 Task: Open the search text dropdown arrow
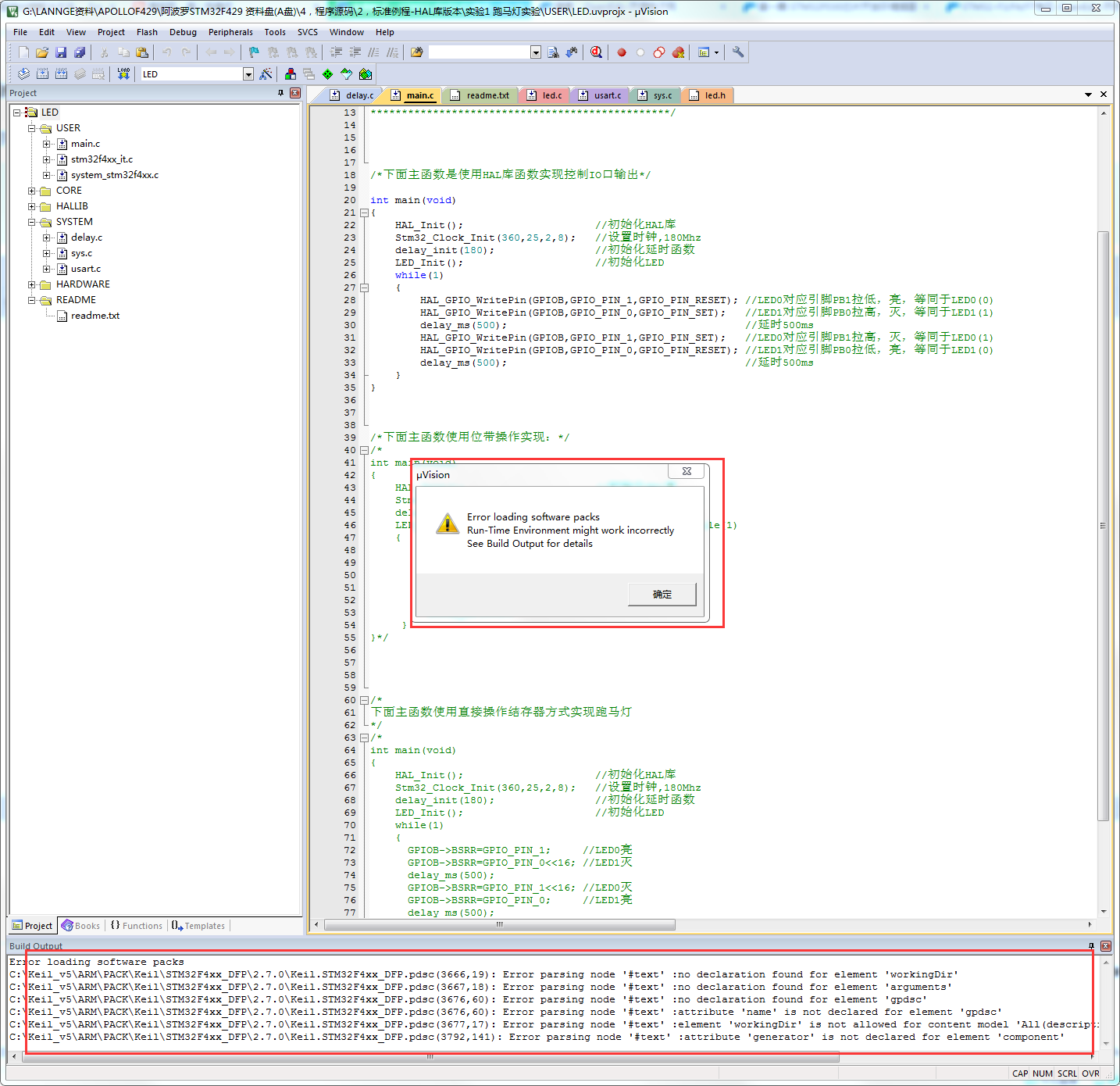pos(536,52)
